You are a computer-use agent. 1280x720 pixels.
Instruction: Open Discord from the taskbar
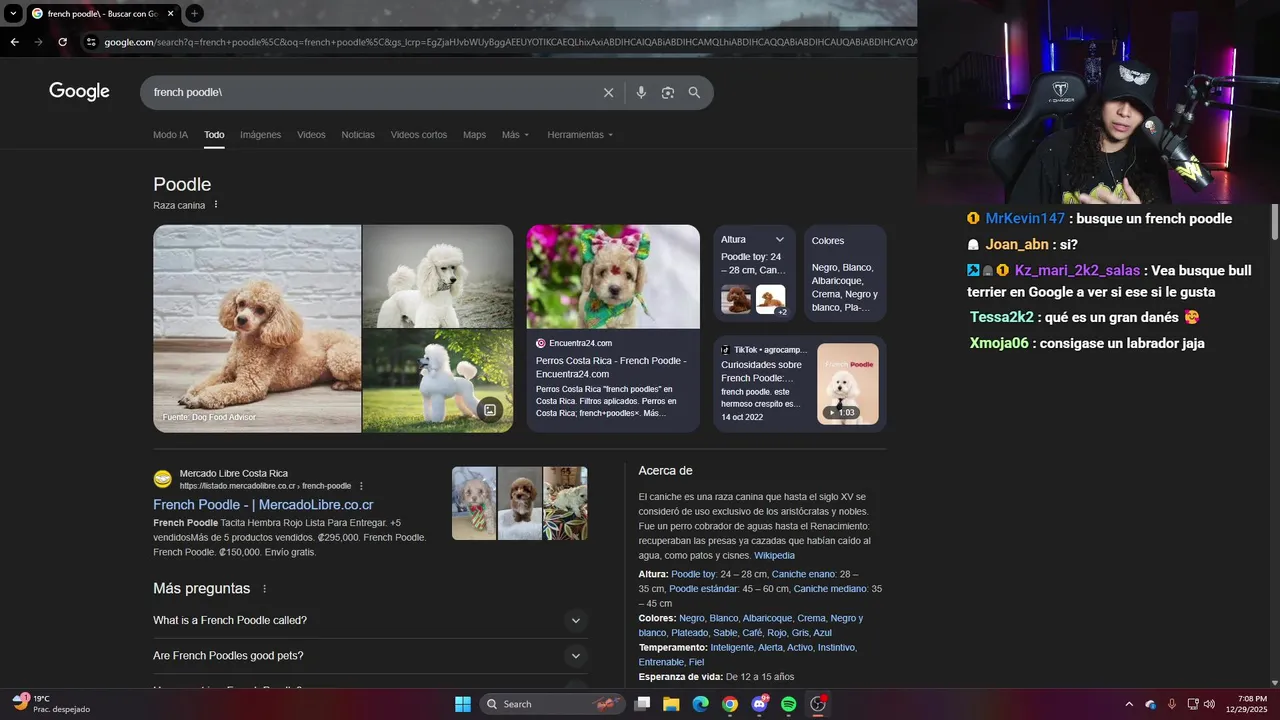click(759, 704)
